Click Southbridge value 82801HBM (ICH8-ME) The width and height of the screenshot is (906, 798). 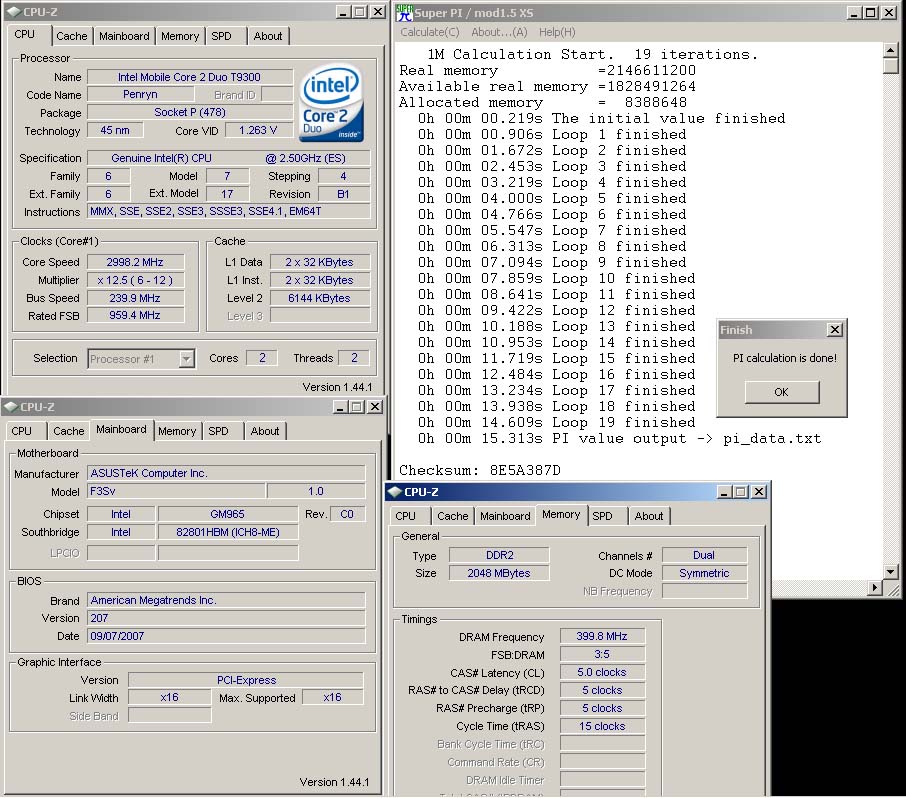228,532
